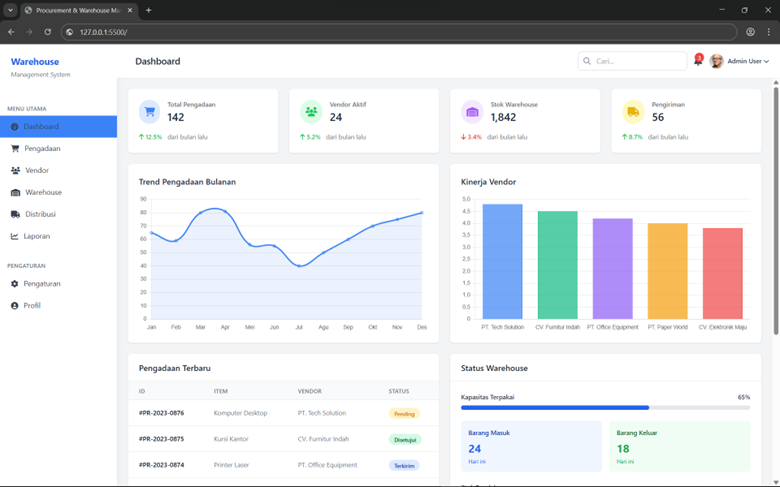The image size is (780, 487).
Task: Click the Pending status badge
Action: pos(404,413)
